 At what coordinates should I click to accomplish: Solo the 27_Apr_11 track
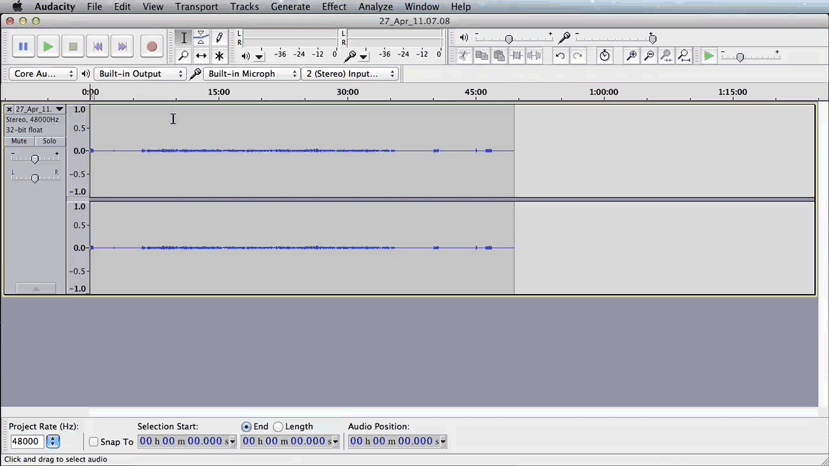coord(49,141)
